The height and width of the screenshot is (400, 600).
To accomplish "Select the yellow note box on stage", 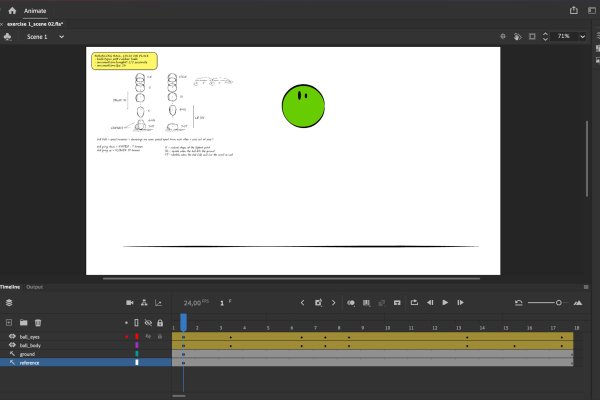I will tap(124, 61).
